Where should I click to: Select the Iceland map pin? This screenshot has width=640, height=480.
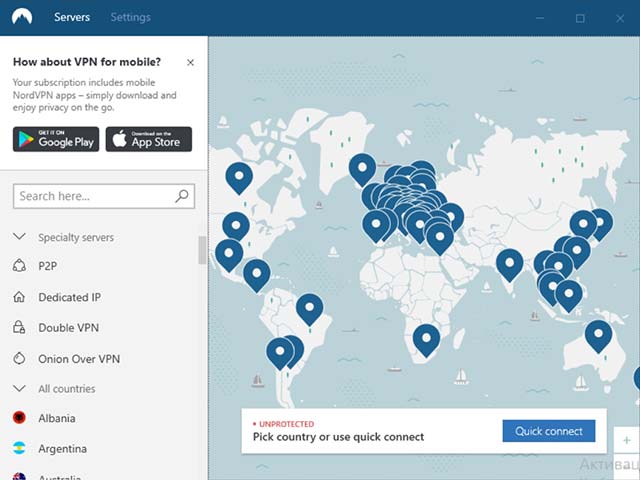pyautogui.click(x=362, y=169)
